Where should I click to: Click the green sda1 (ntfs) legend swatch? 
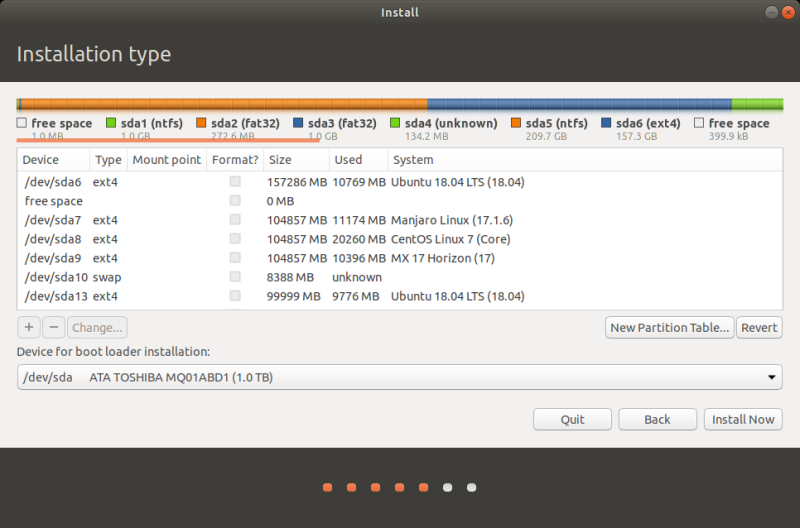[x=111, y=123]
